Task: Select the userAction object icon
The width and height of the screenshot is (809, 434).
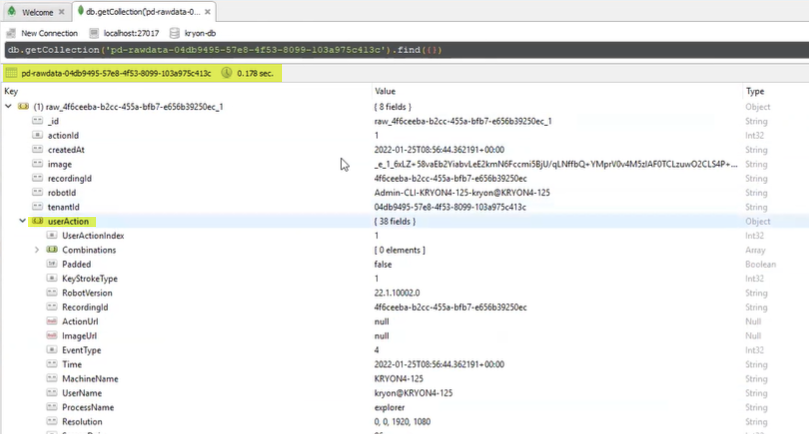Action: [x=37, y=221]
